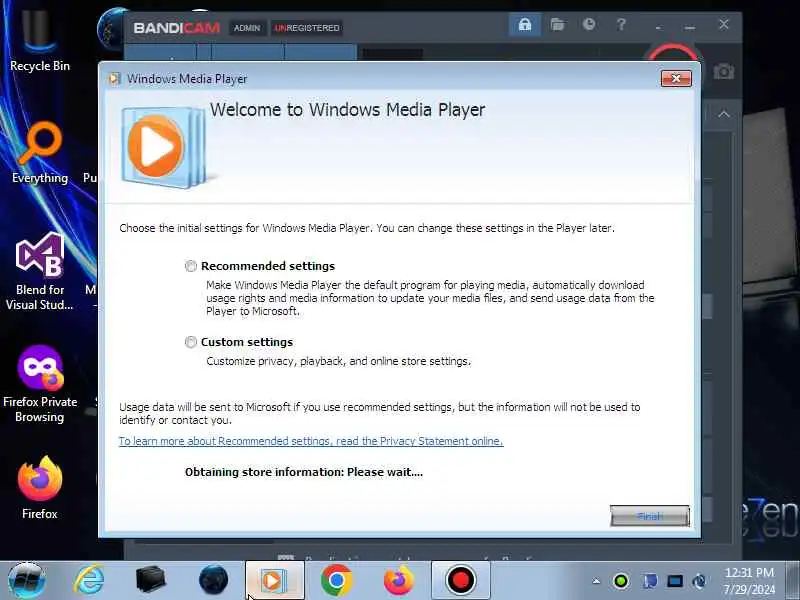The image size is (800, 600).
Task: Collapse the Bandicam panel with chevron arrow
Action: pos(723,114)
